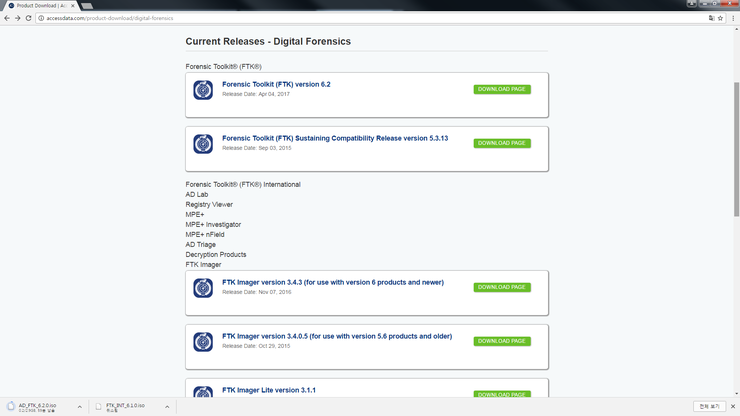Click the FTK version 6.2 product icon
This screenshot has height=416, width=740.
(203, 90)
